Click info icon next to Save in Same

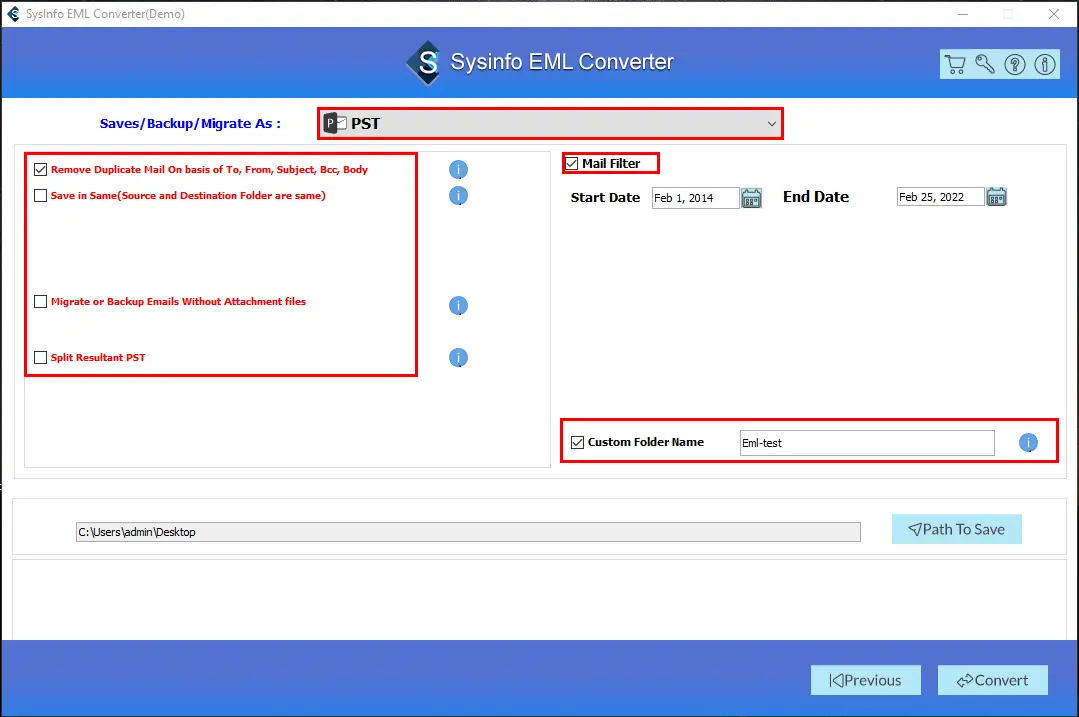pyautogui.click(x=458, y=195)
